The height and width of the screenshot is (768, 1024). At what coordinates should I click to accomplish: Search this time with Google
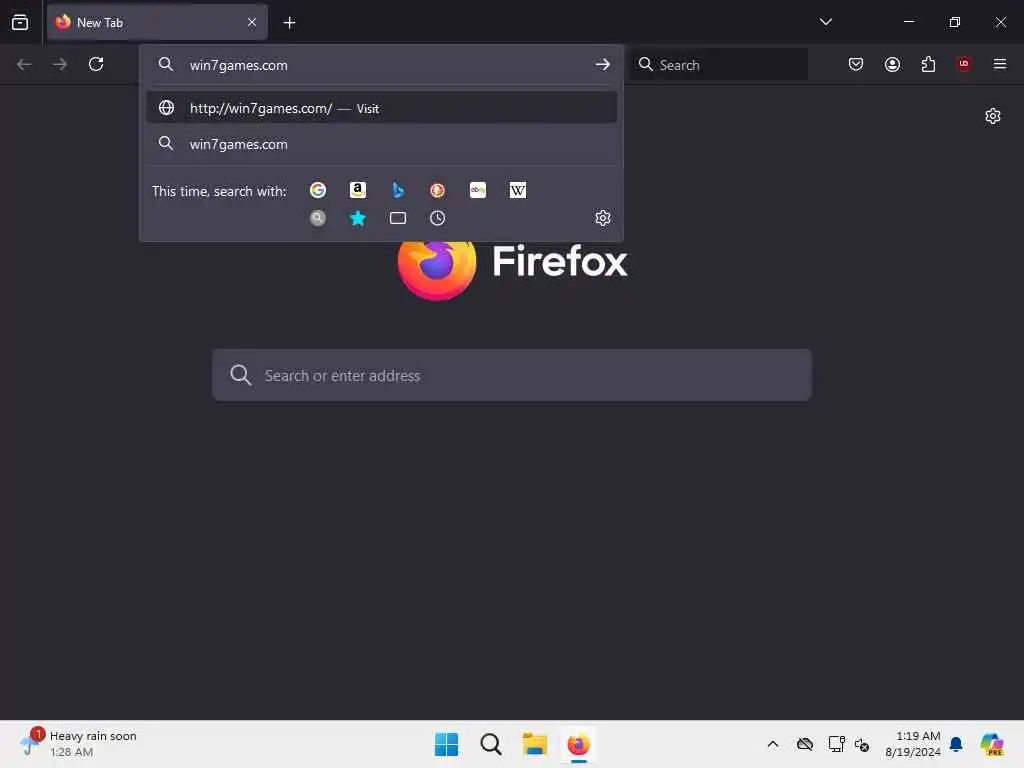pyautogui.click(x=318, y=190)
